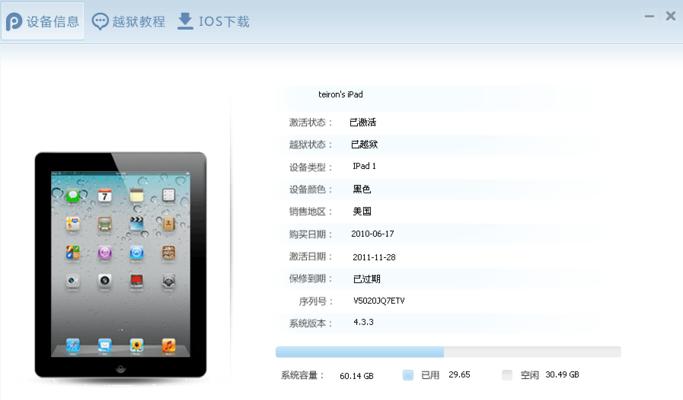Image resolution: width=683 pixels, height=400 pixels.
Task: Click the iPad device image
Action: click(x=121, y=264)
